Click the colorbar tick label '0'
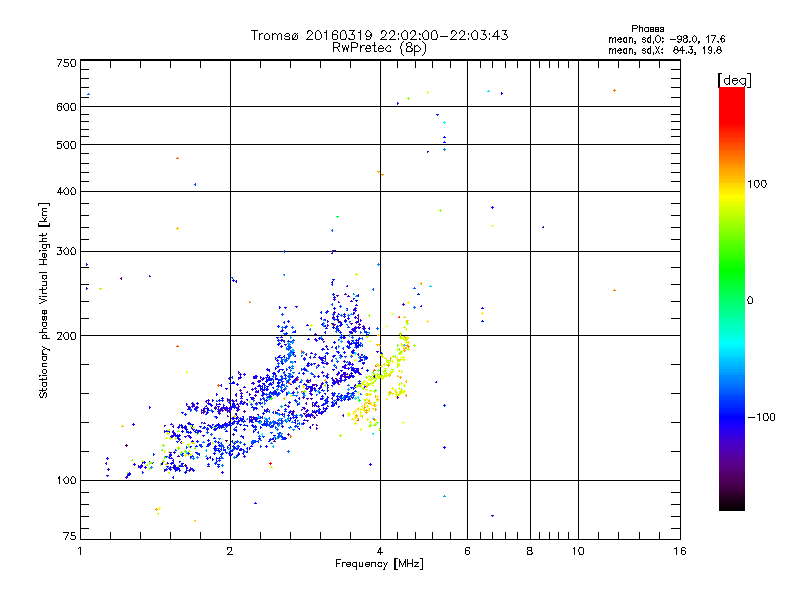 (750, 300)
